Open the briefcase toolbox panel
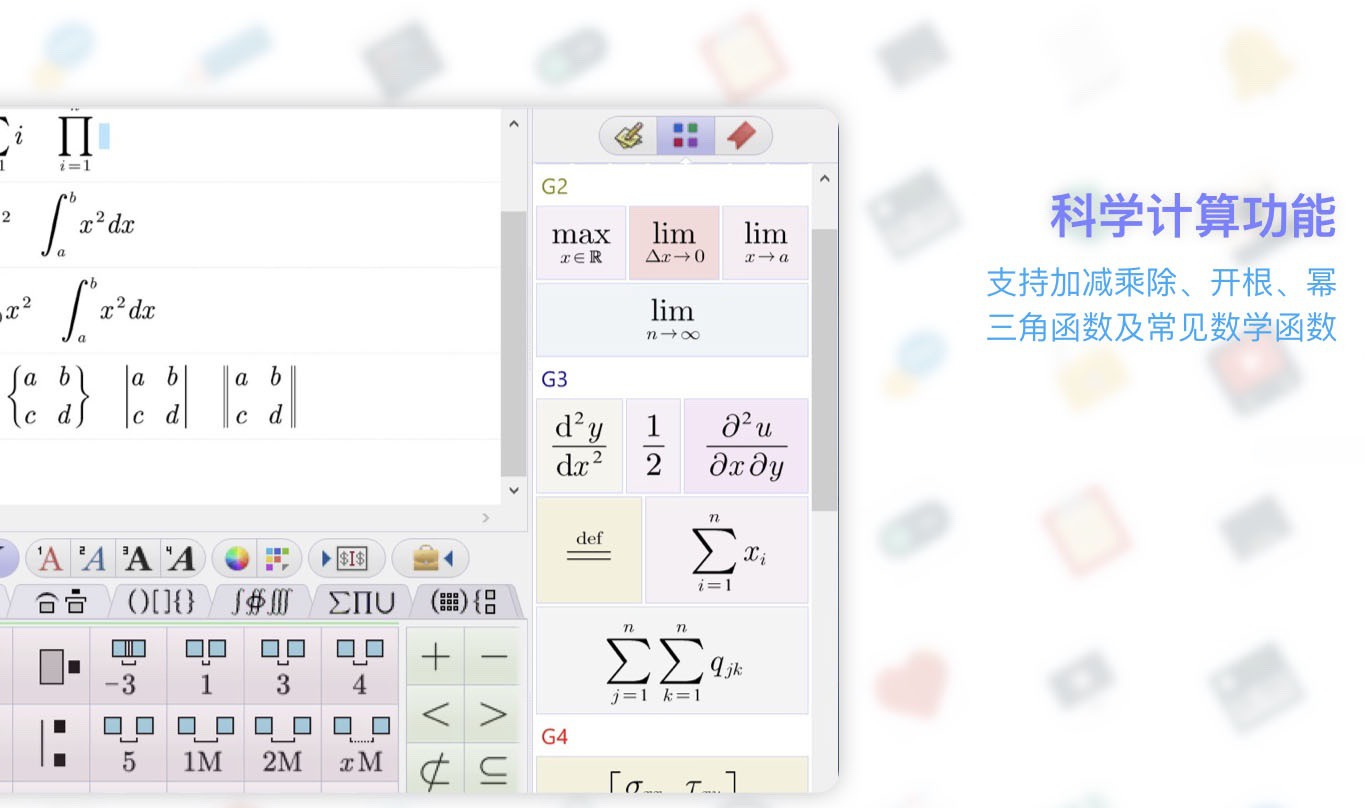Image resolution: width=1365 pixels, height=808 pixels. [430, 559]
